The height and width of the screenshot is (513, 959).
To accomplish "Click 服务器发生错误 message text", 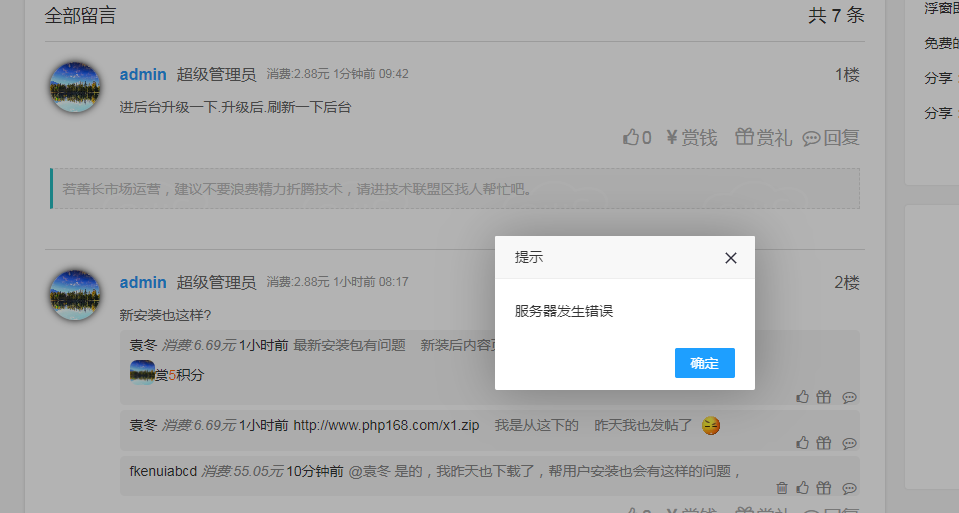I will click(x=563, y=311).
